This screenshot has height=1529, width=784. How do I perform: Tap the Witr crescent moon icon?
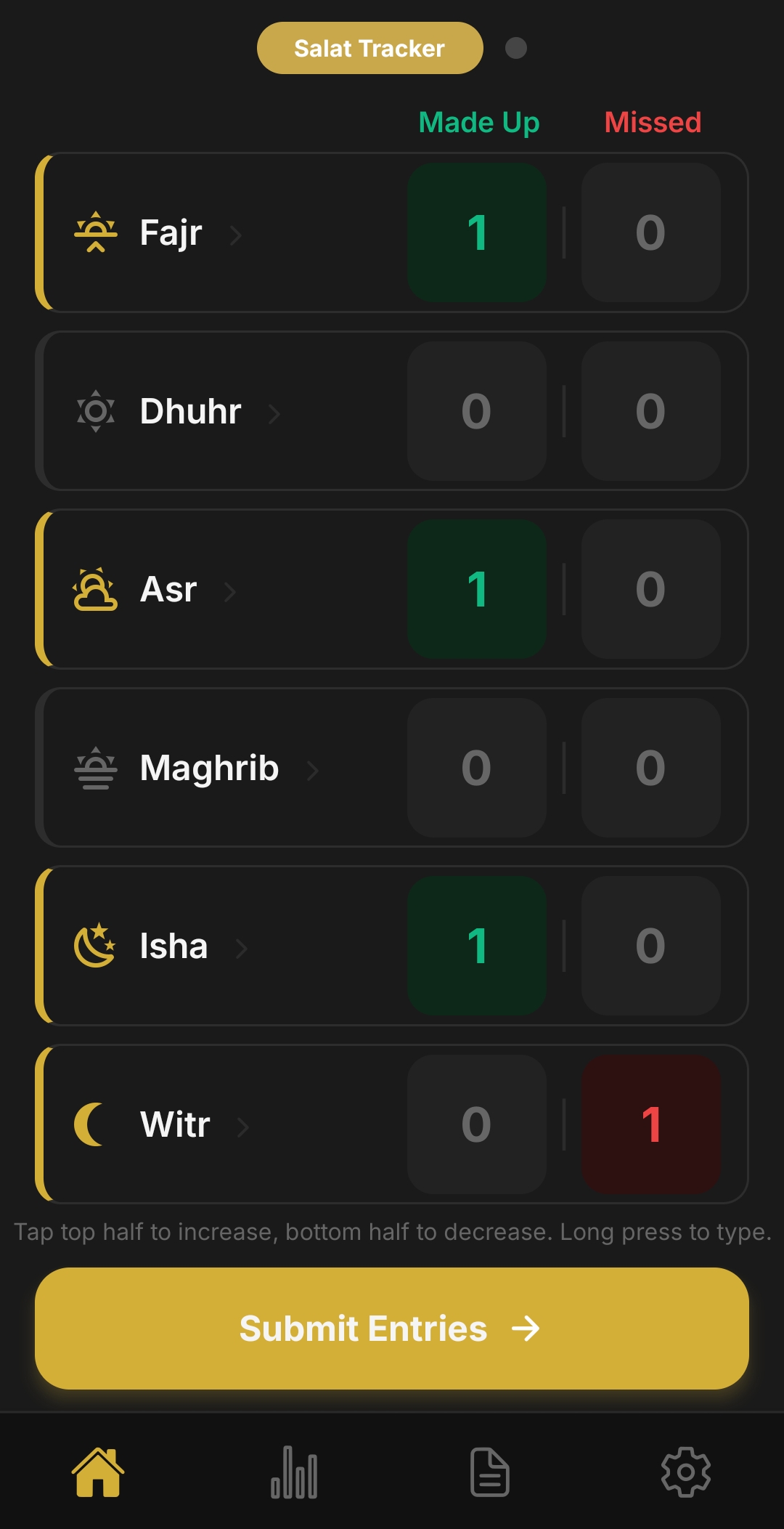[90, 1124]
